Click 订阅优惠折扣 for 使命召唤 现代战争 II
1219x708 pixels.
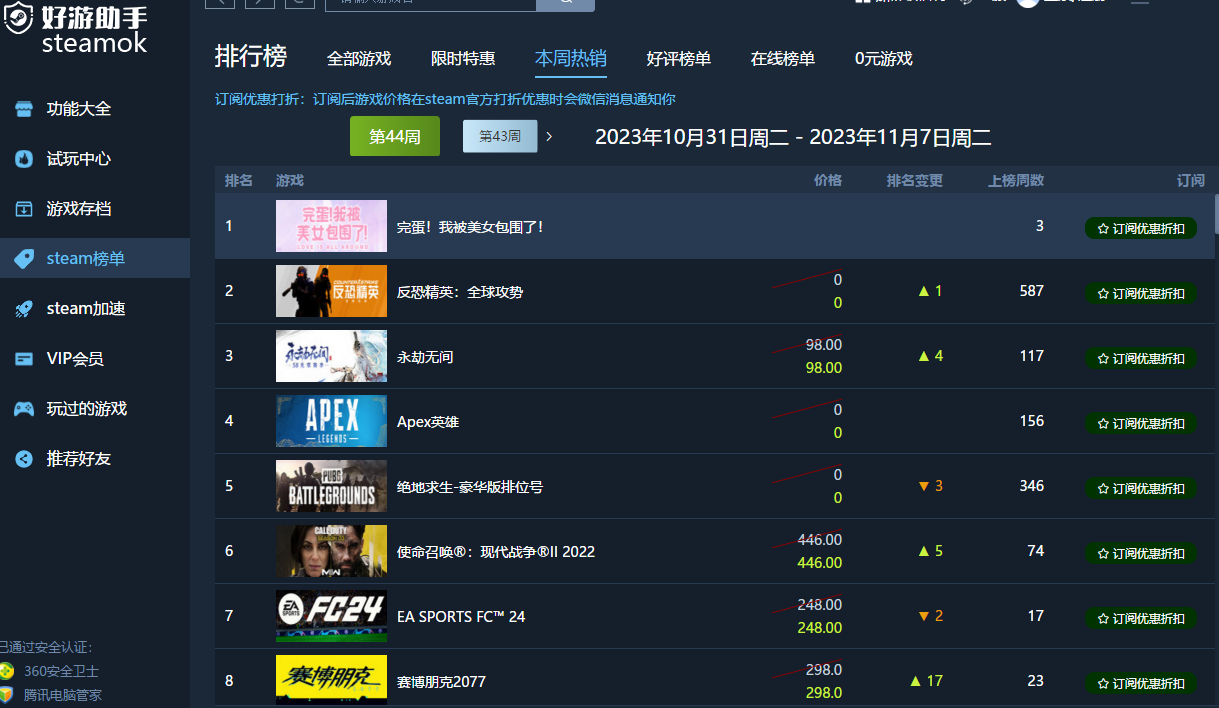[x=1141, y=553]
